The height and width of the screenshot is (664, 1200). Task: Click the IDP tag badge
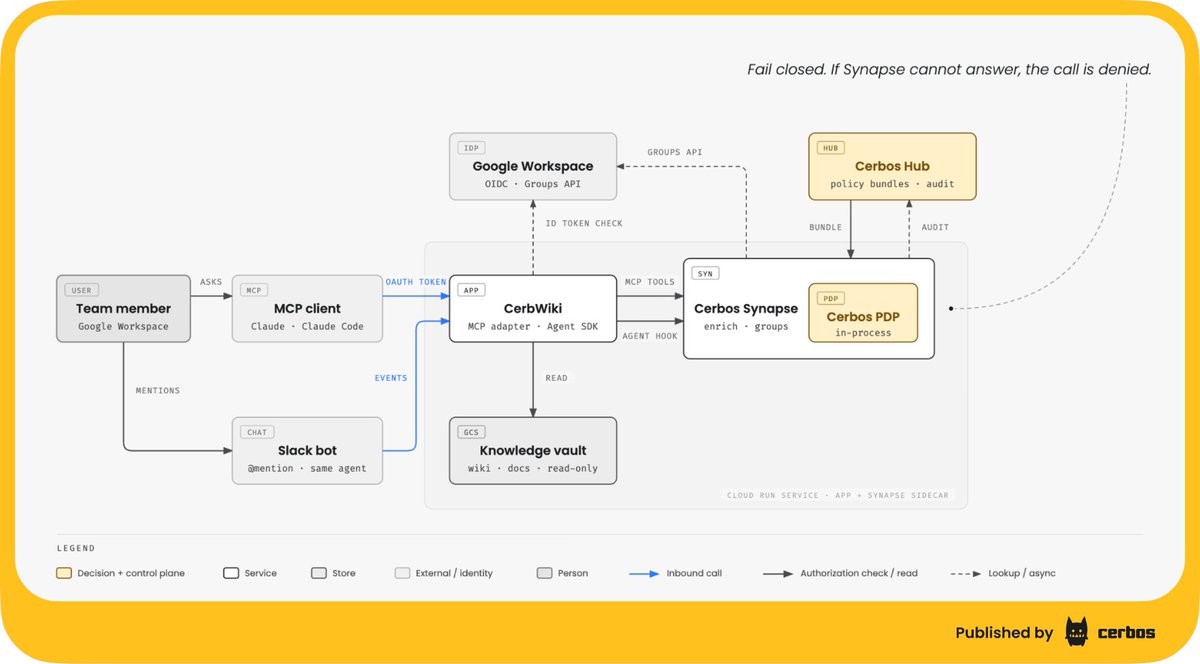471,148
